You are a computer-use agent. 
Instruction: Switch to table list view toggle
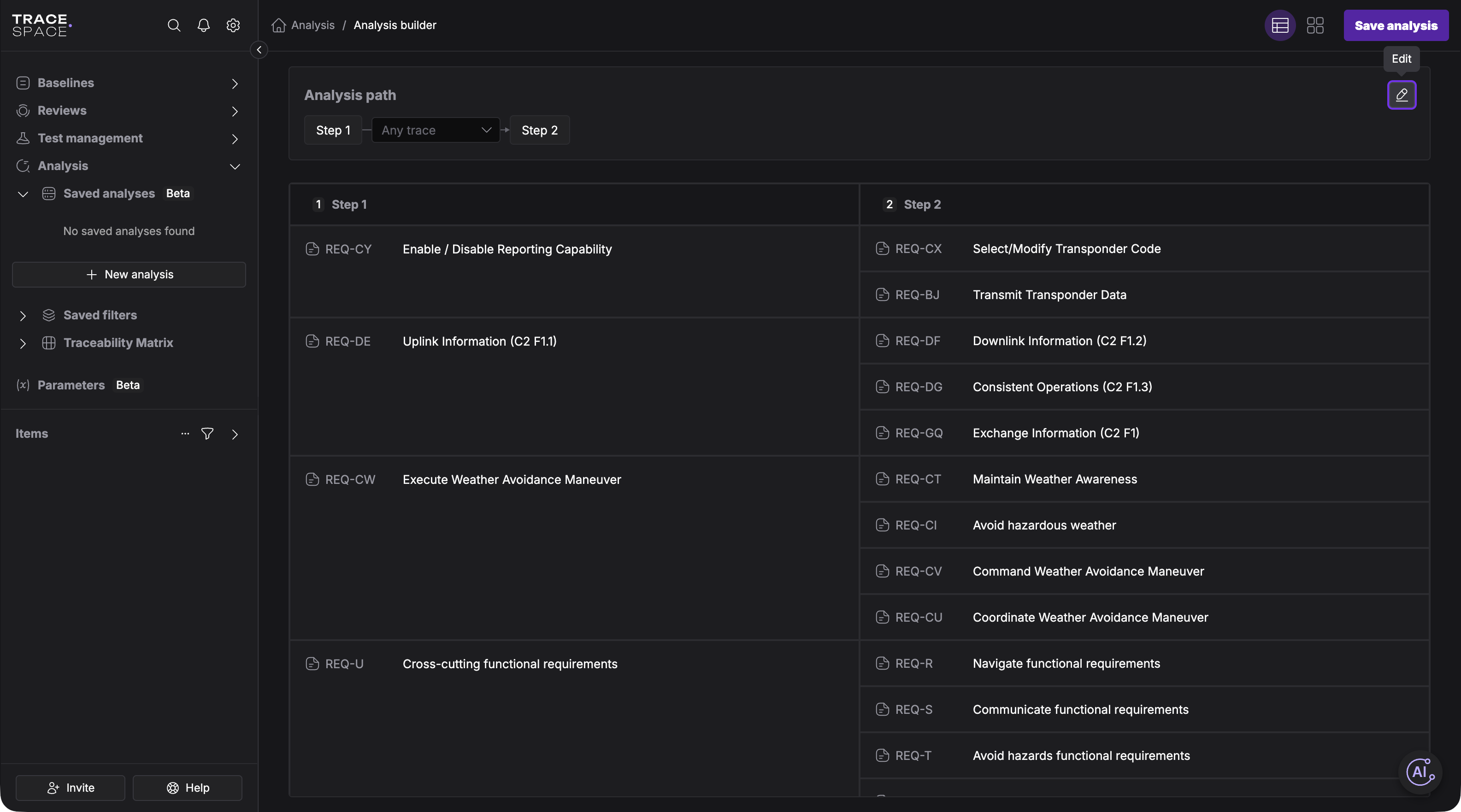click(x=1280, y=25)
